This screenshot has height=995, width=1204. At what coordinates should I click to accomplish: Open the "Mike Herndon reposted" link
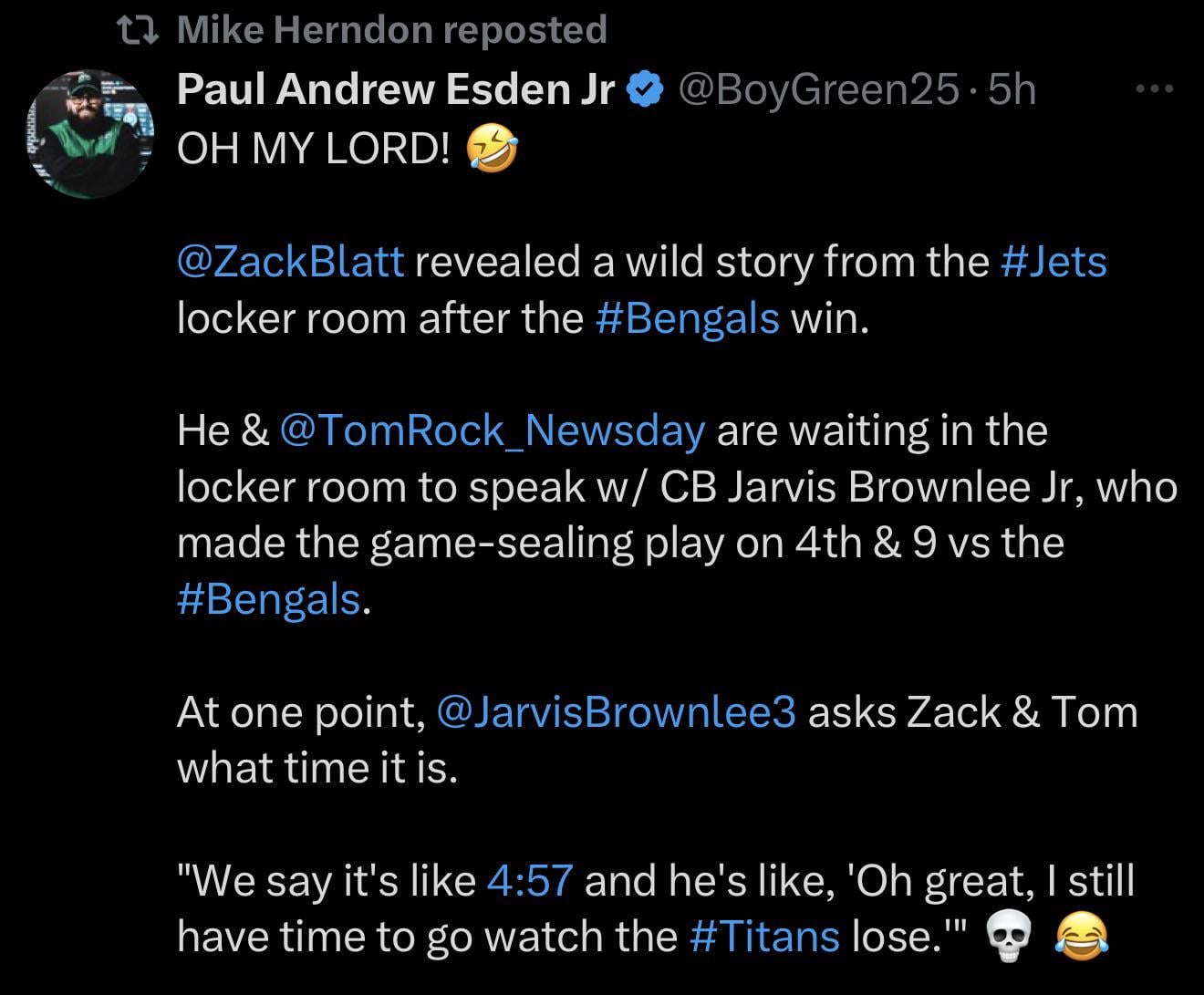pyautogui.click(x=391, y=30)
